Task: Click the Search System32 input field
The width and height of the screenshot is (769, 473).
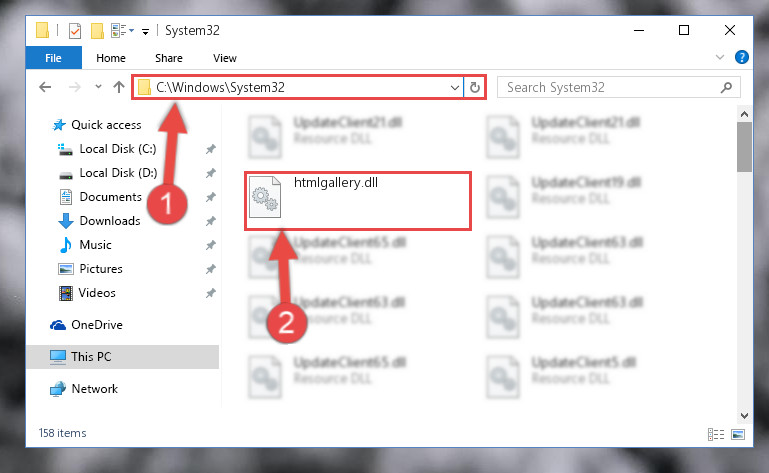Action: point(611,87)
